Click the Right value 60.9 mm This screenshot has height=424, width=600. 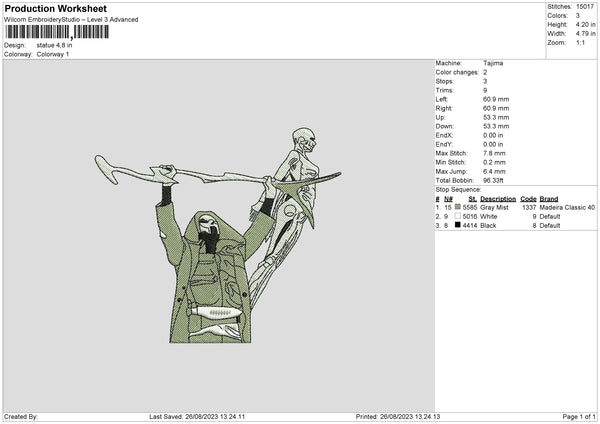click(x=496, y=108)
